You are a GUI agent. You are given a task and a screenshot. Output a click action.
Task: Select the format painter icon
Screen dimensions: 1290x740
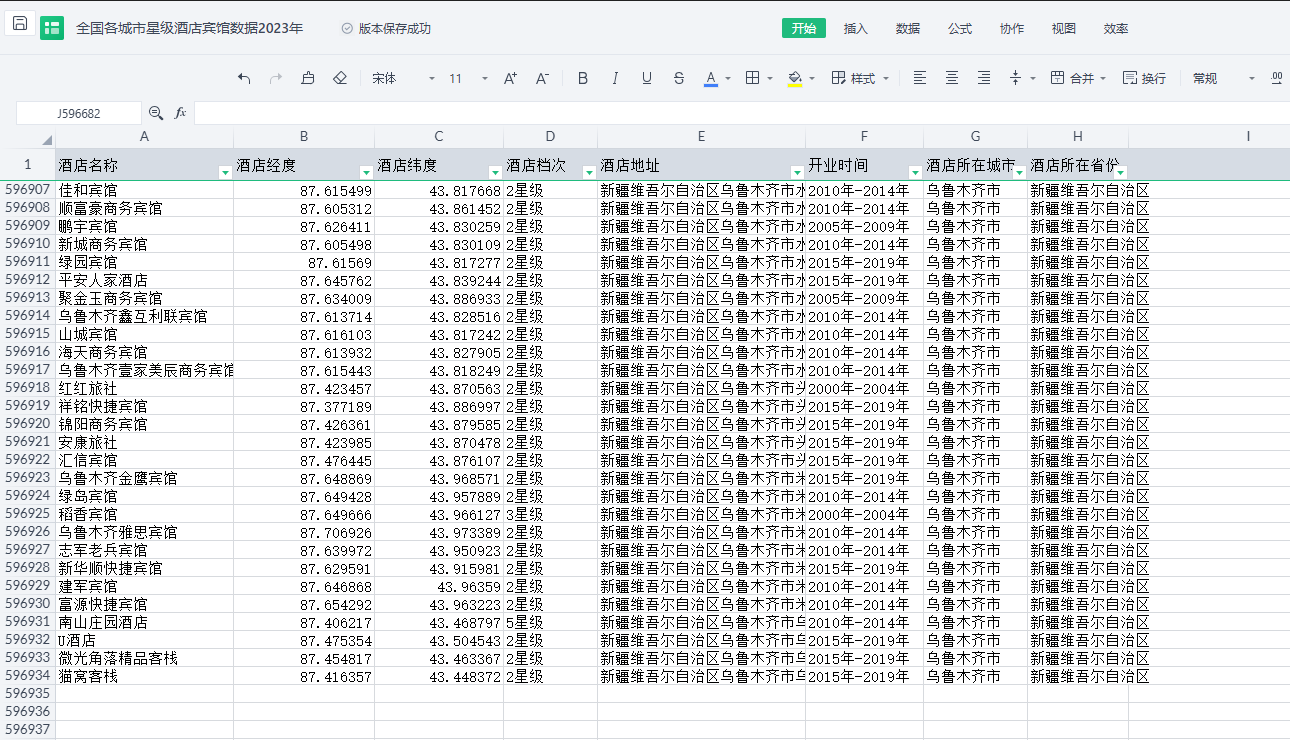click(308, 78)
